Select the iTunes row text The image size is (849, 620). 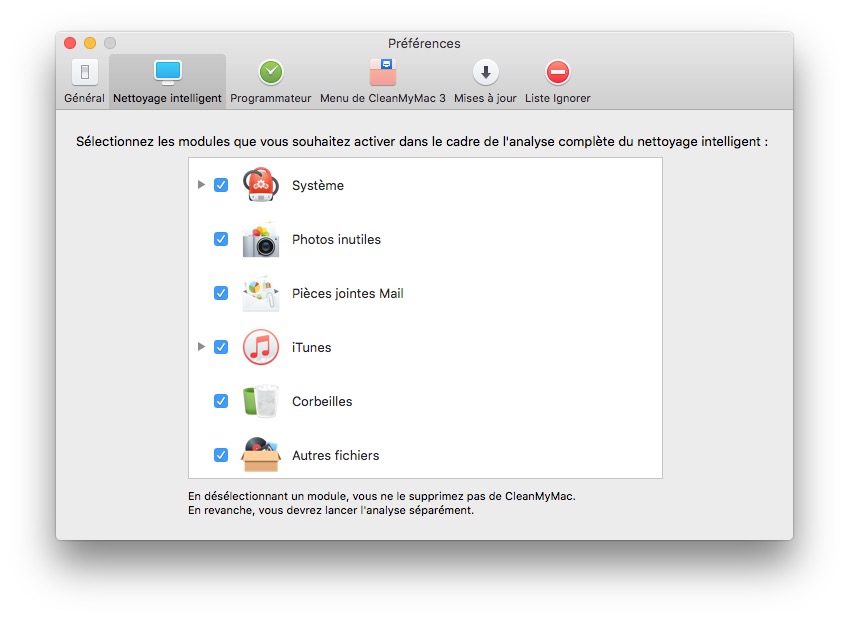click(x=311, y=347)
